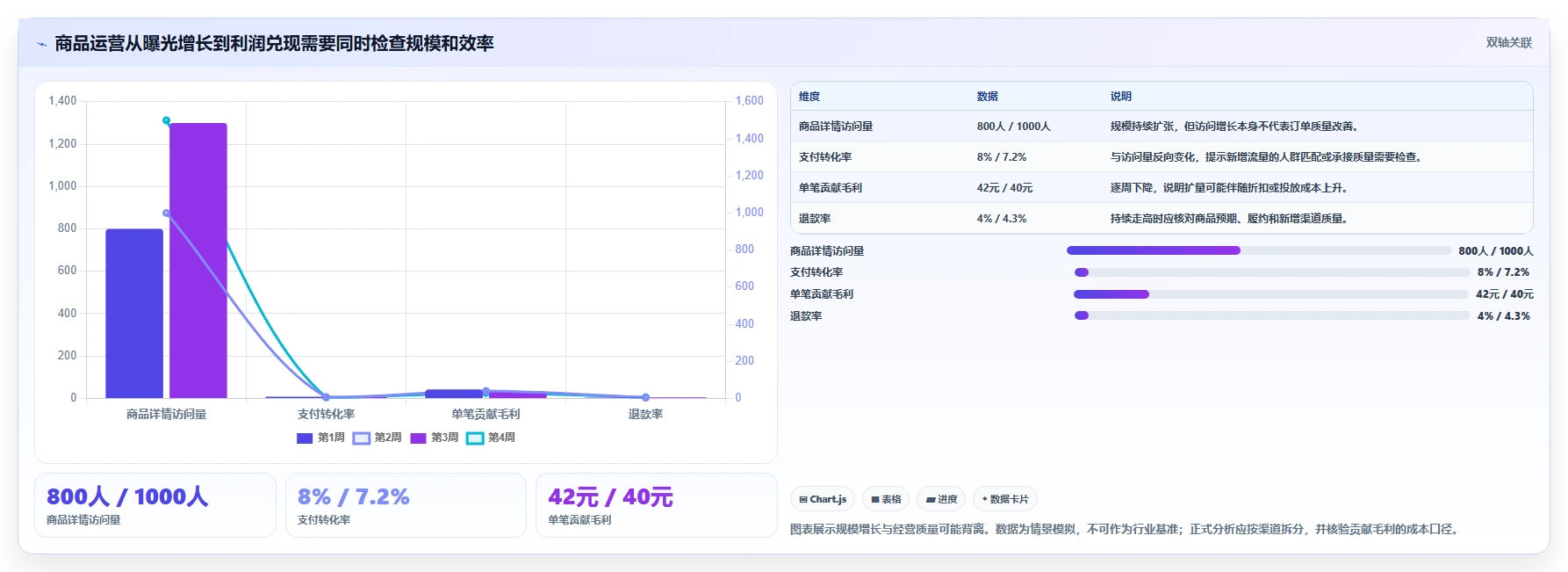Click the table cell 800人 / 1000人

[x=1014, y=127]
